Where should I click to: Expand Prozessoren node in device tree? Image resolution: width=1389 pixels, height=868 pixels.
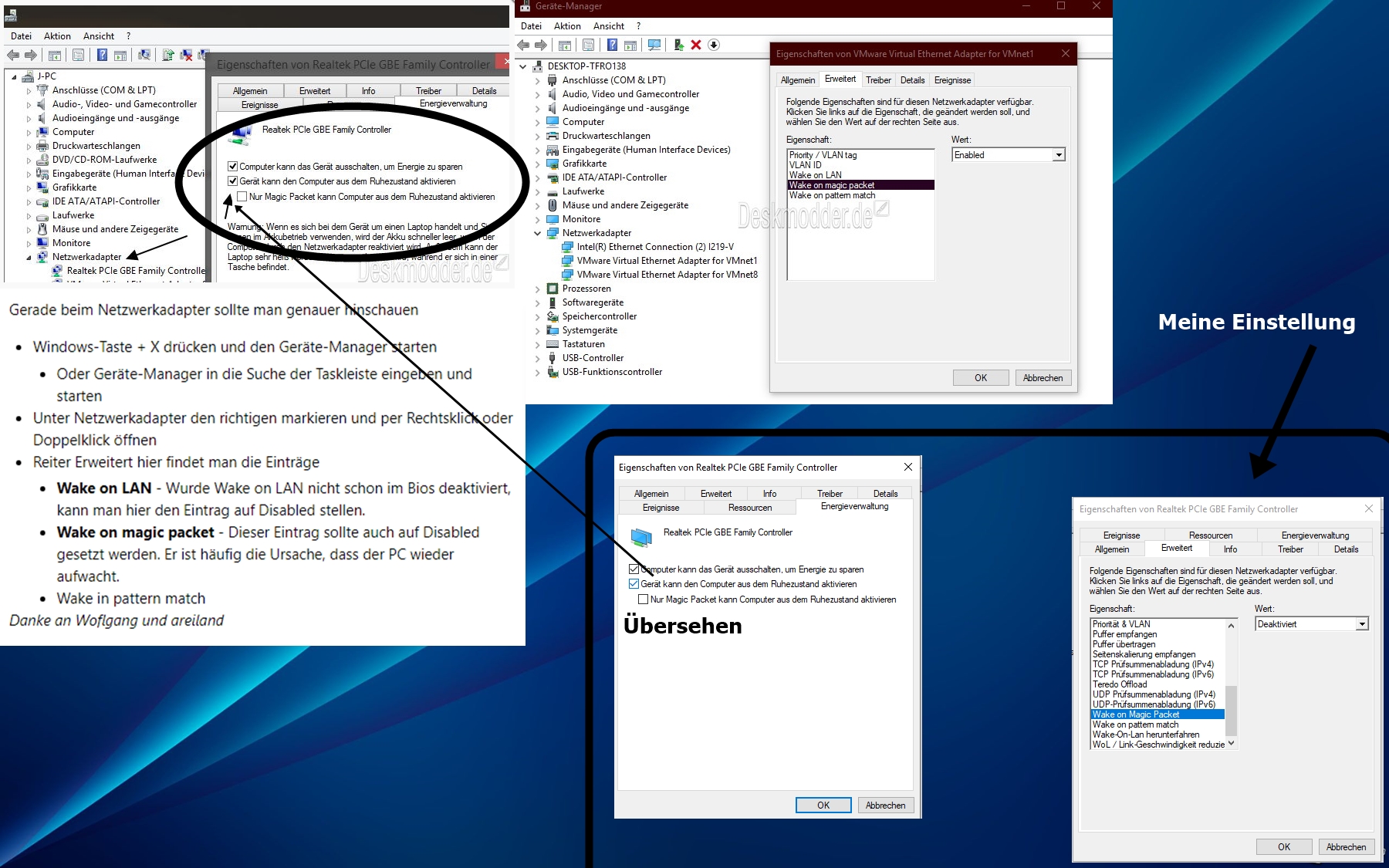pos(538,289)
